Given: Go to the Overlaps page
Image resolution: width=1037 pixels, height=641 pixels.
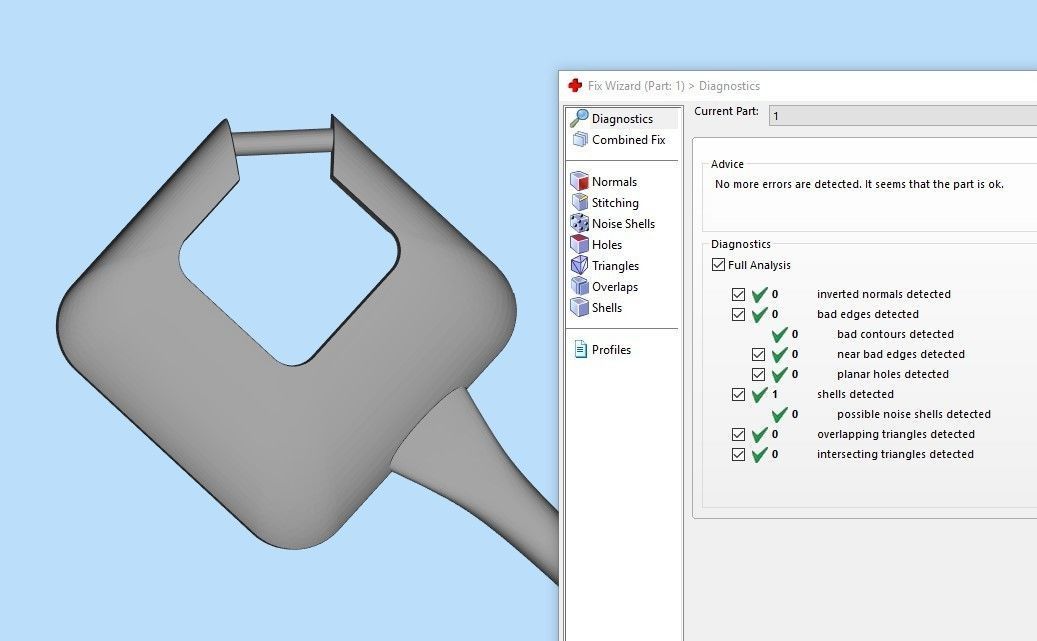Looking at the screenshot, I should 614,286.
